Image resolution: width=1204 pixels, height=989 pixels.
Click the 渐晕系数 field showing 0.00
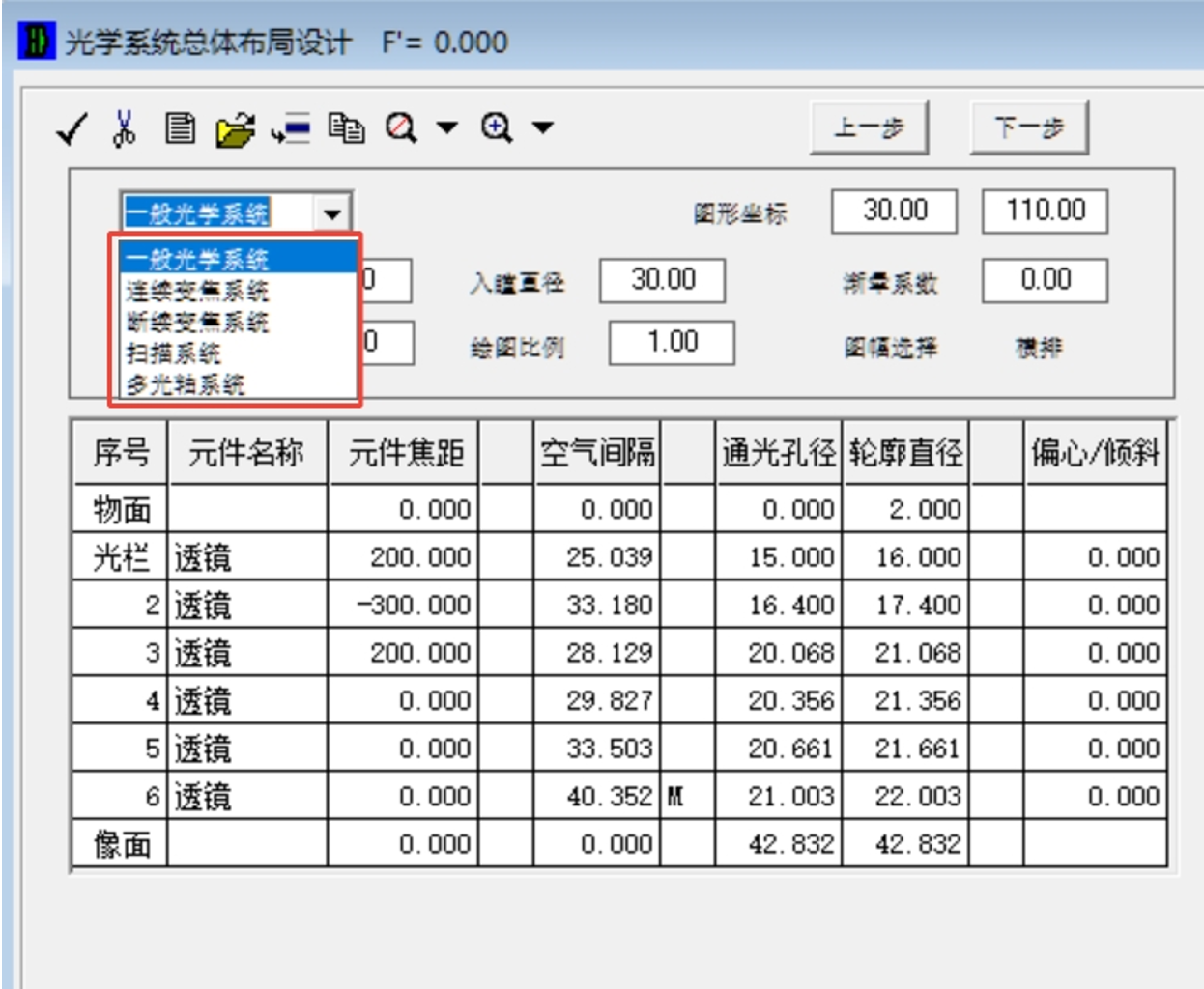click(1045, 280)
